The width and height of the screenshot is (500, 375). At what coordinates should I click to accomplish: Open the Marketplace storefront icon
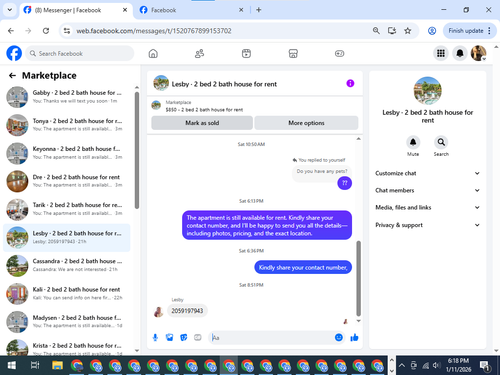click(293, 53)
